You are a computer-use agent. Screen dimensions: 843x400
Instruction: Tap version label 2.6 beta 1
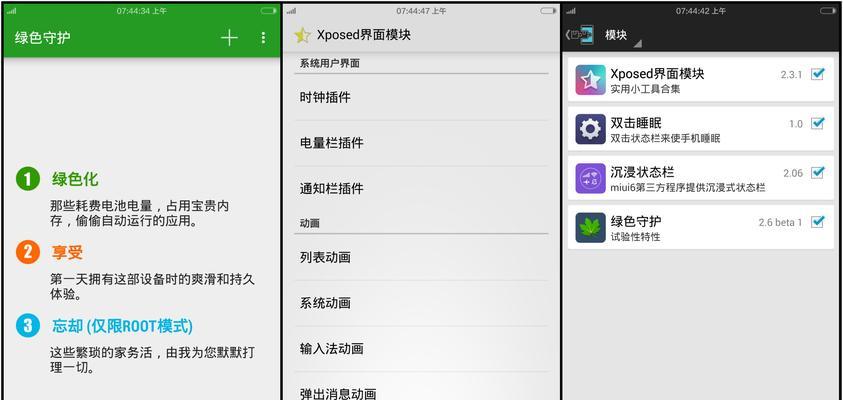780,222
